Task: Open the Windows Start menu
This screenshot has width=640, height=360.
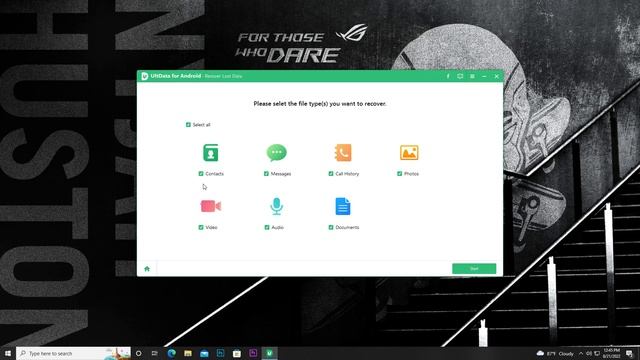Action: pyautogui.click(x=8, y=353)
